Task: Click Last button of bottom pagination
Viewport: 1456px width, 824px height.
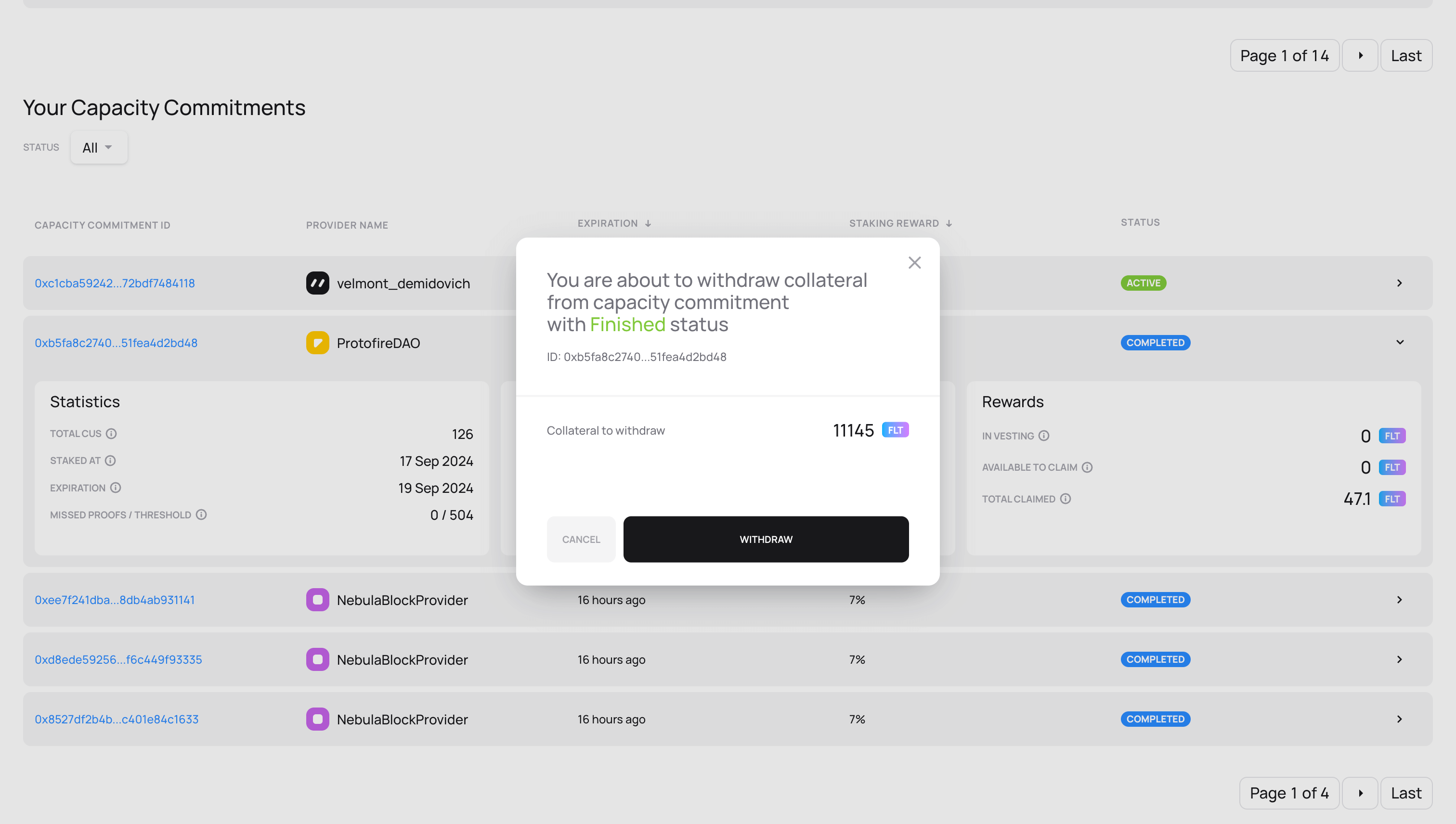Action: [x=1406, y=793]
